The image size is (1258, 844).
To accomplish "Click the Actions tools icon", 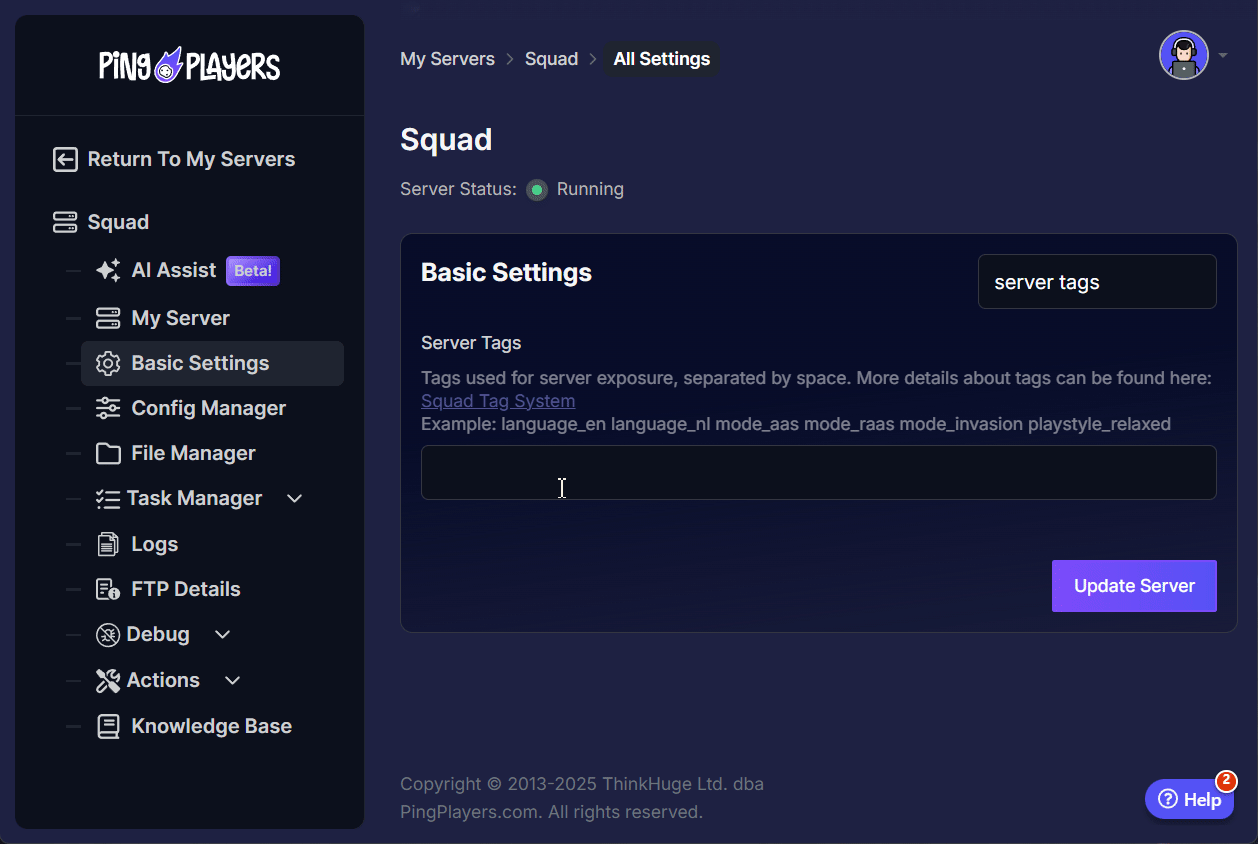I will (108, 680).
